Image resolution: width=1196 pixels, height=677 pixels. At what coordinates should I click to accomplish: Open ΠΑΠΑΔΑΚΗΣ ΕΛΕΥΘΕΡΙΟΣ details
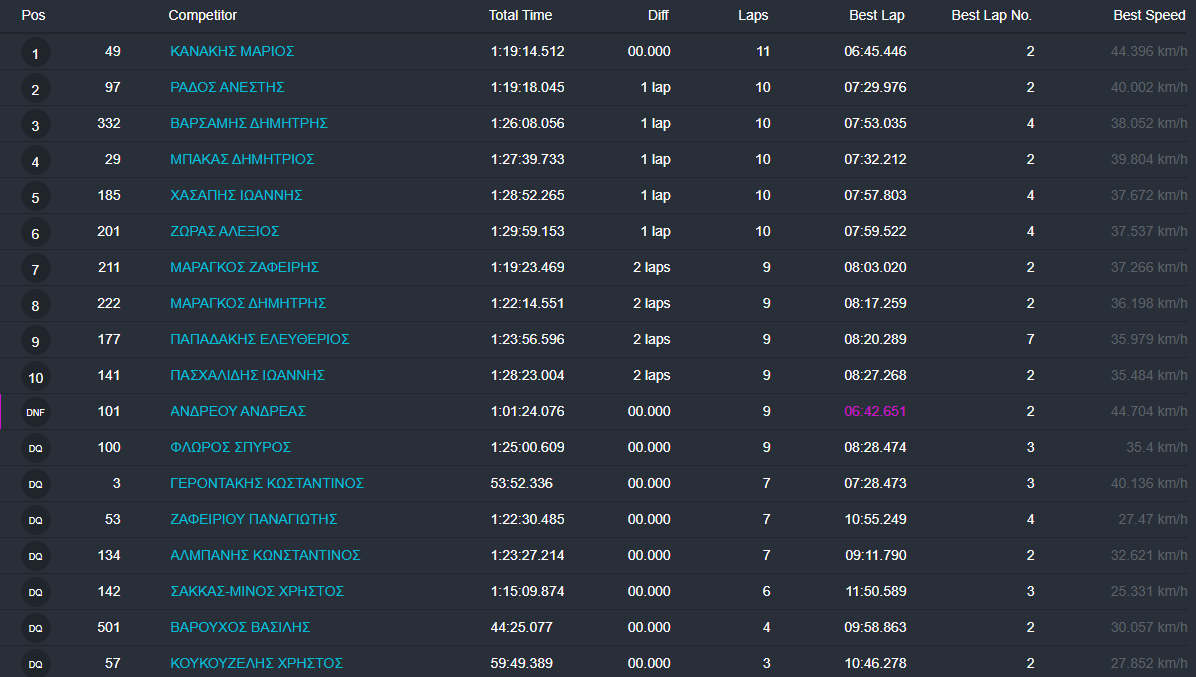pyautogui.click(x=259, y=339)
